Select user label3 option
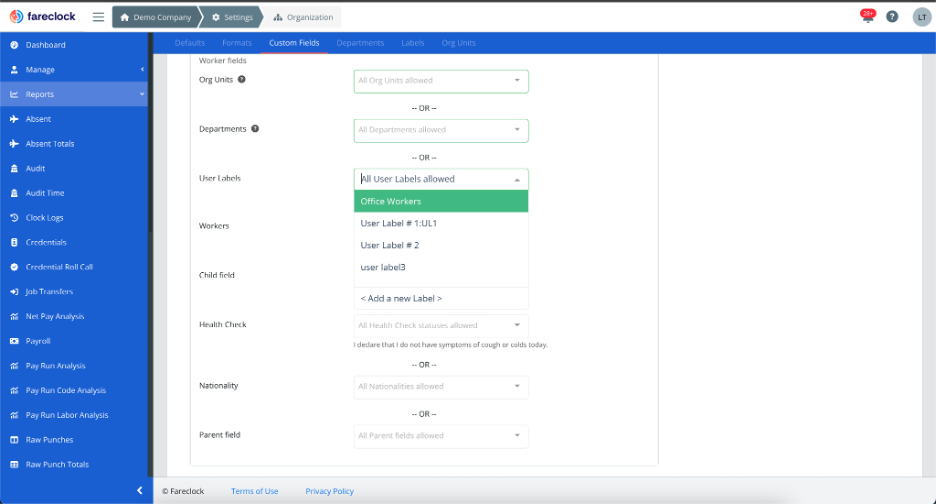The height and width of the screenshot is (504, 936). tap(441, 268)
